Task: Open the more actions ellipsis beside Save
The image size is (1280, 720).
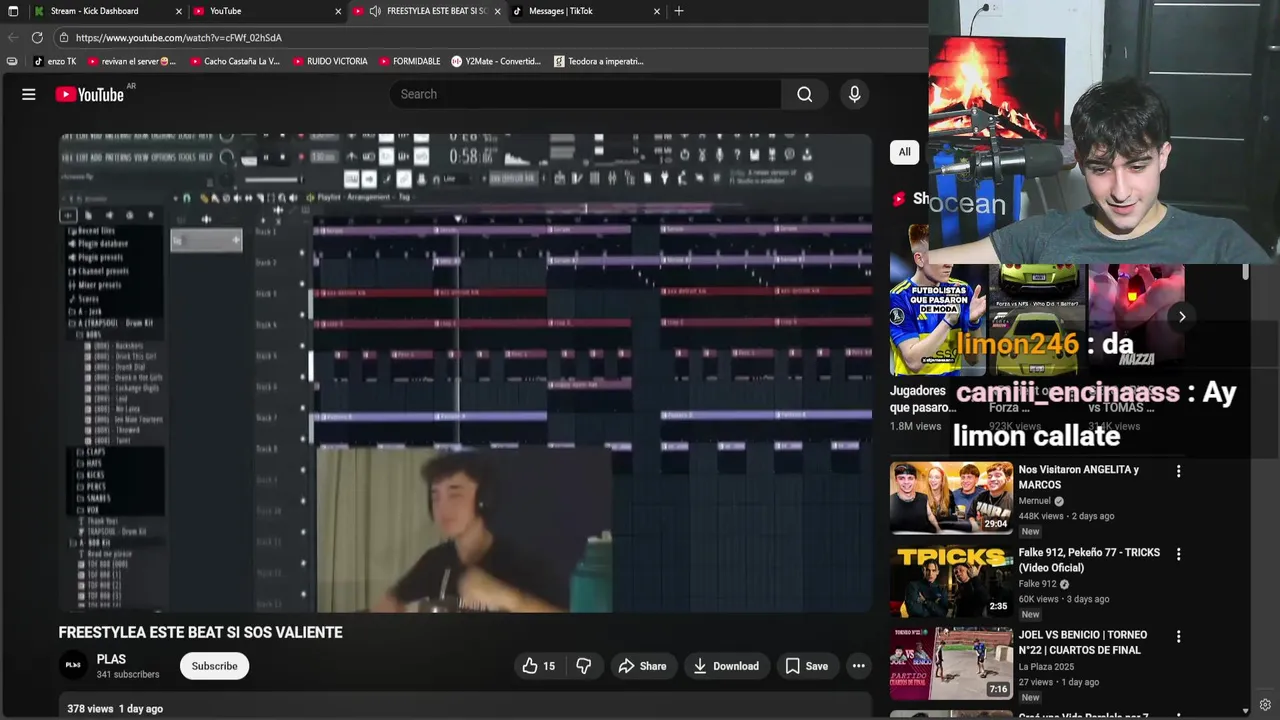Action: [858, 666]
